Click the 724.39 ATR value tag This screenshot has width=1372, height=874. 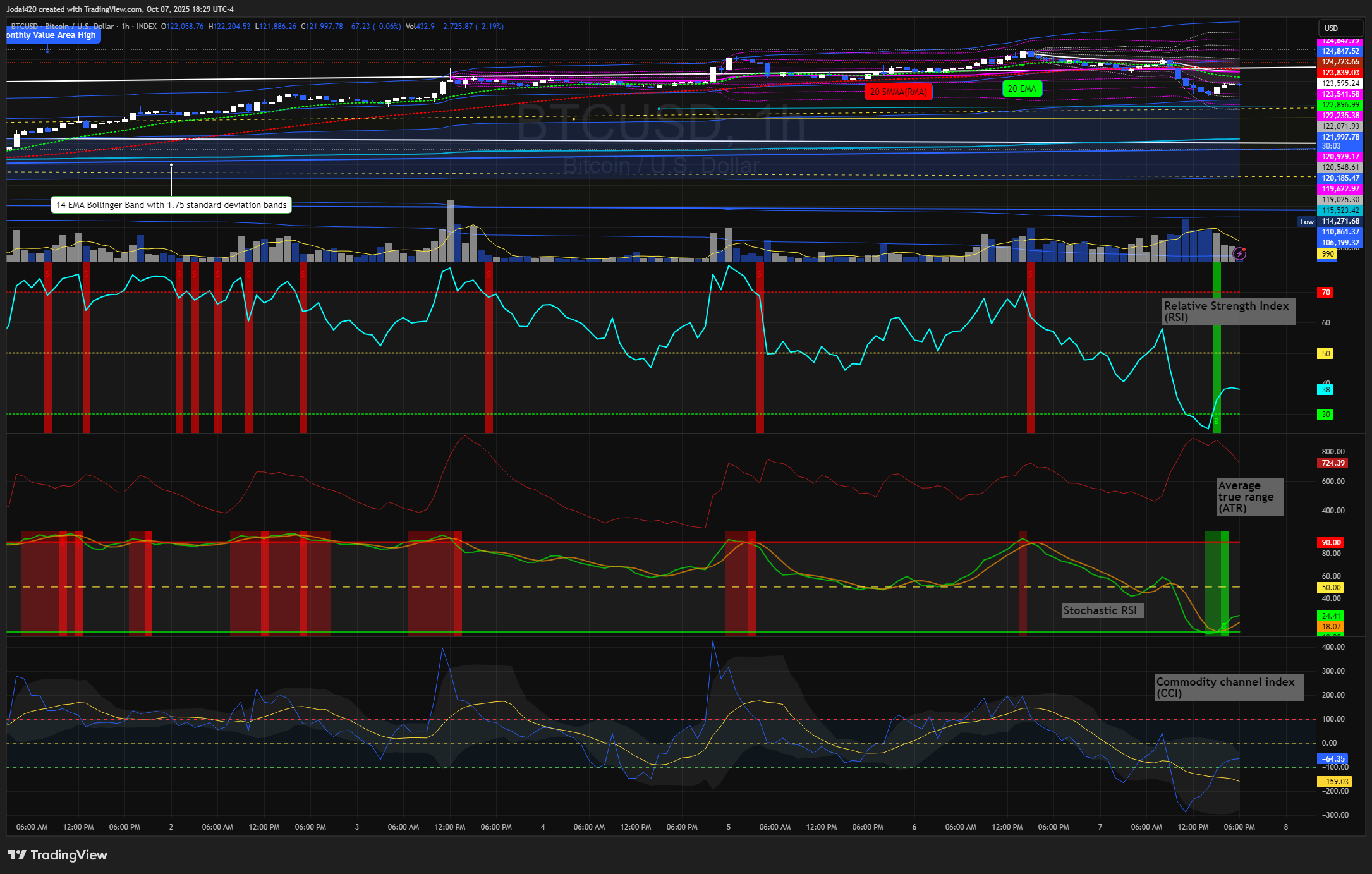click(1333, 463)
